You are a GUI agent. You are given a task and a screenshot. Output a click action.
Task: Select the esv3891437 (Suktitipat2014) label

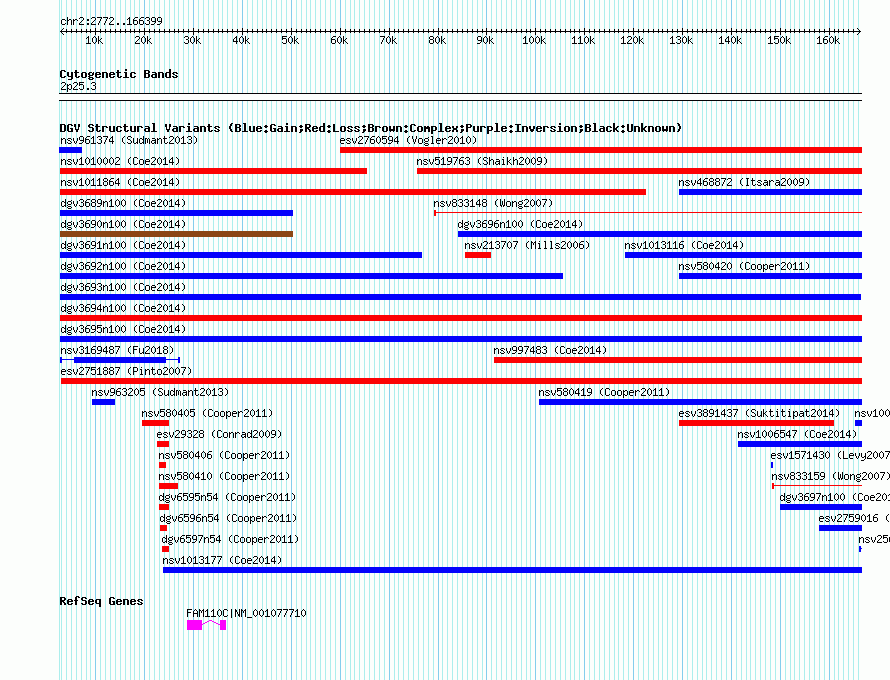(759, 413)
